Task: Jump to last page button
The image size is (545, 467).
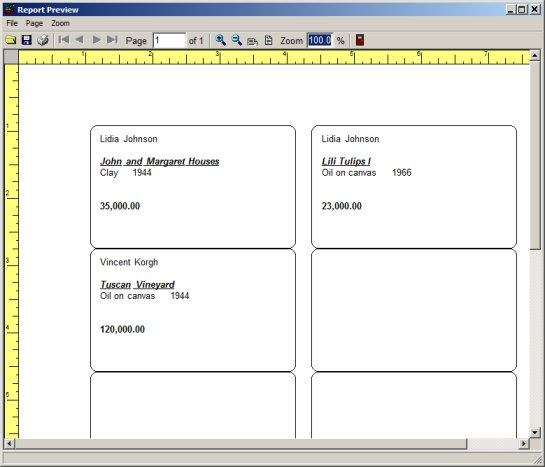Action: [x=112, y=40]
